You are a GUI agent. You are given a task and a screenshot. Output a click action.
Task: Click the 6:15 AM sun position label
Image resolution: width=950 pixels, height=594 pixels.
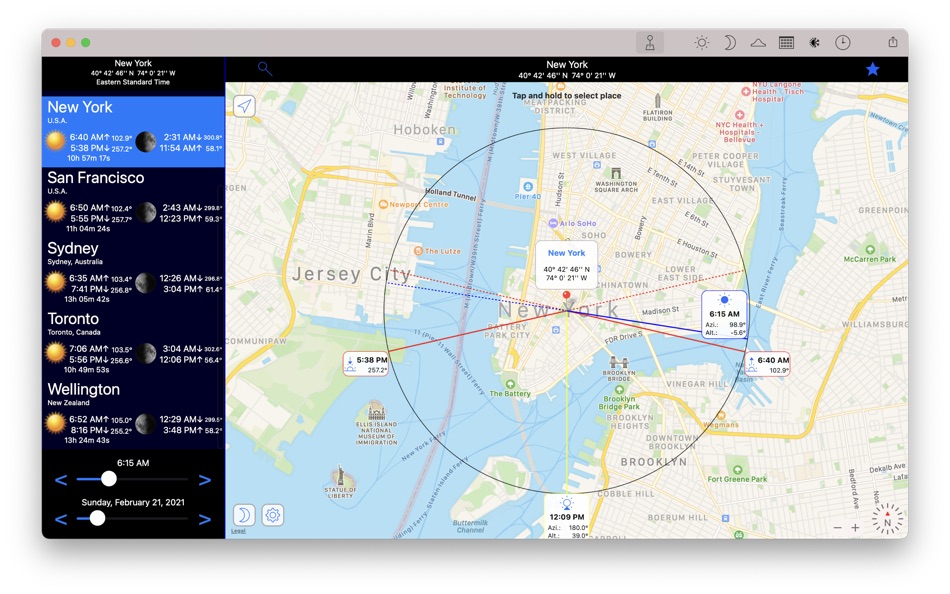pyautogui.click(x=724, y=315)
